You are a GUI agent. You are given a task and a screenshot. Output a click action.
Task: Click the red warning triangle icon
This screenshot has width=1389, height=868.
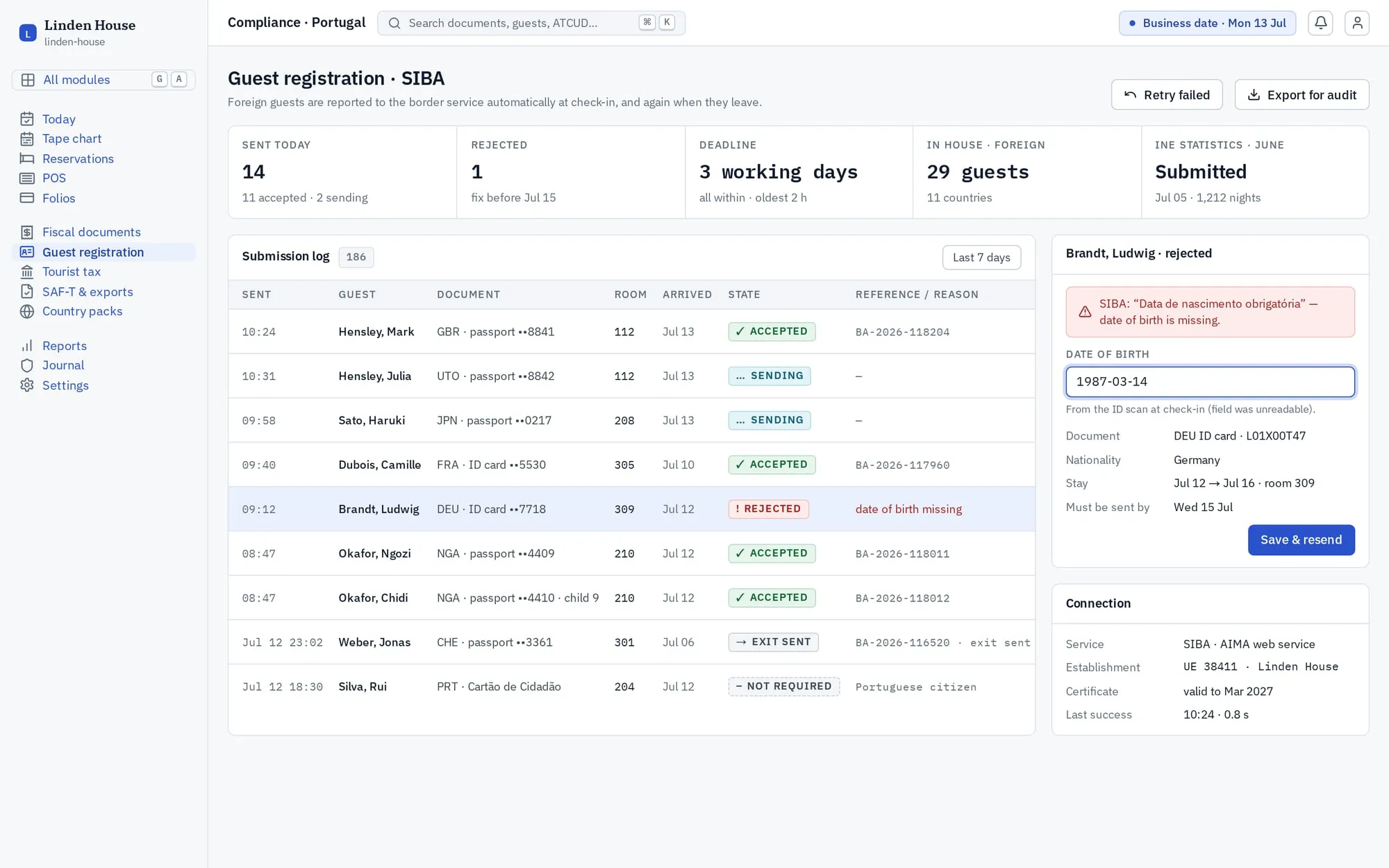[1085, 312]
